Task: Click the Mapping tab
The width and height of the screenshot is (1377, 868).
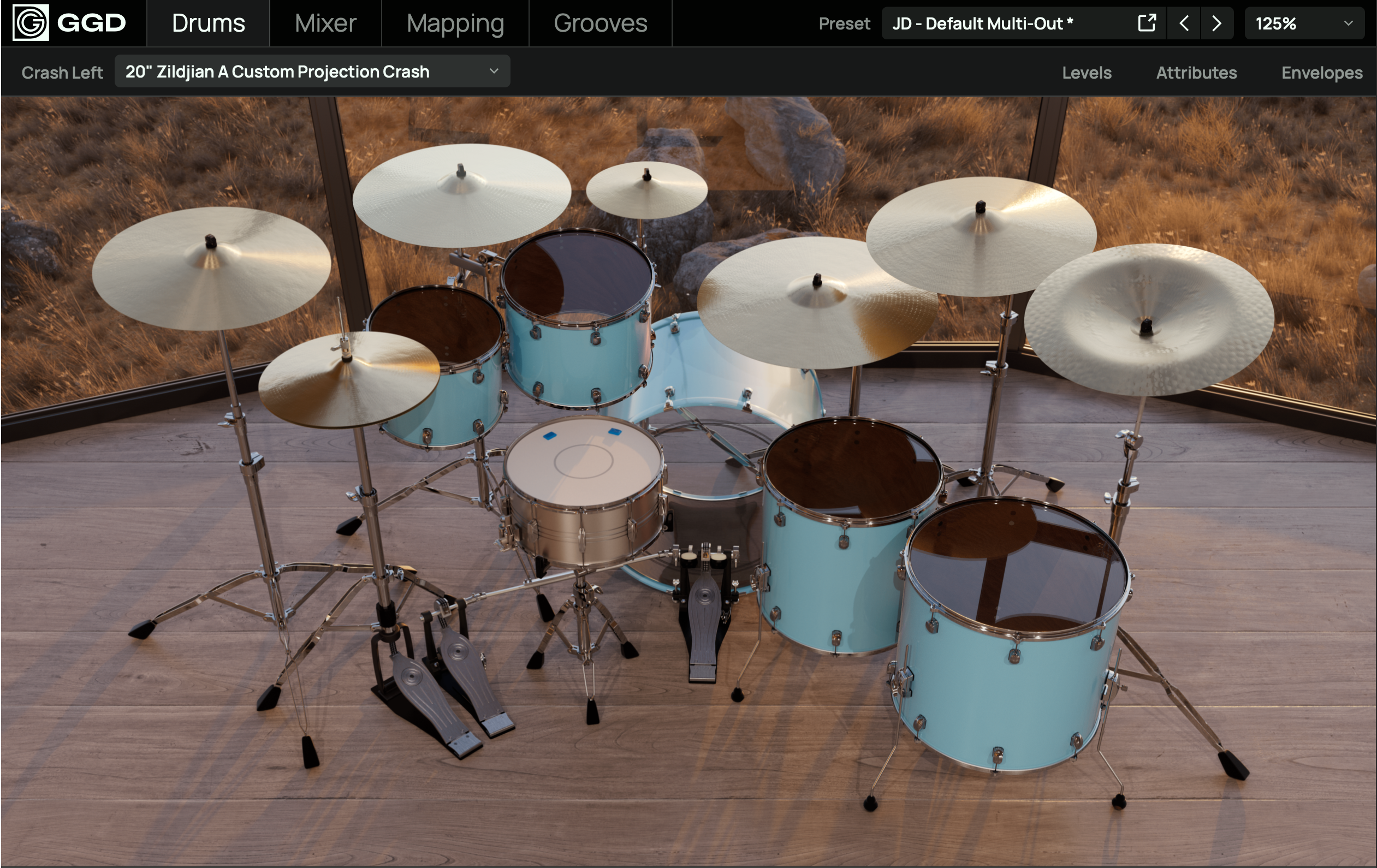Action: coord(455,23)
